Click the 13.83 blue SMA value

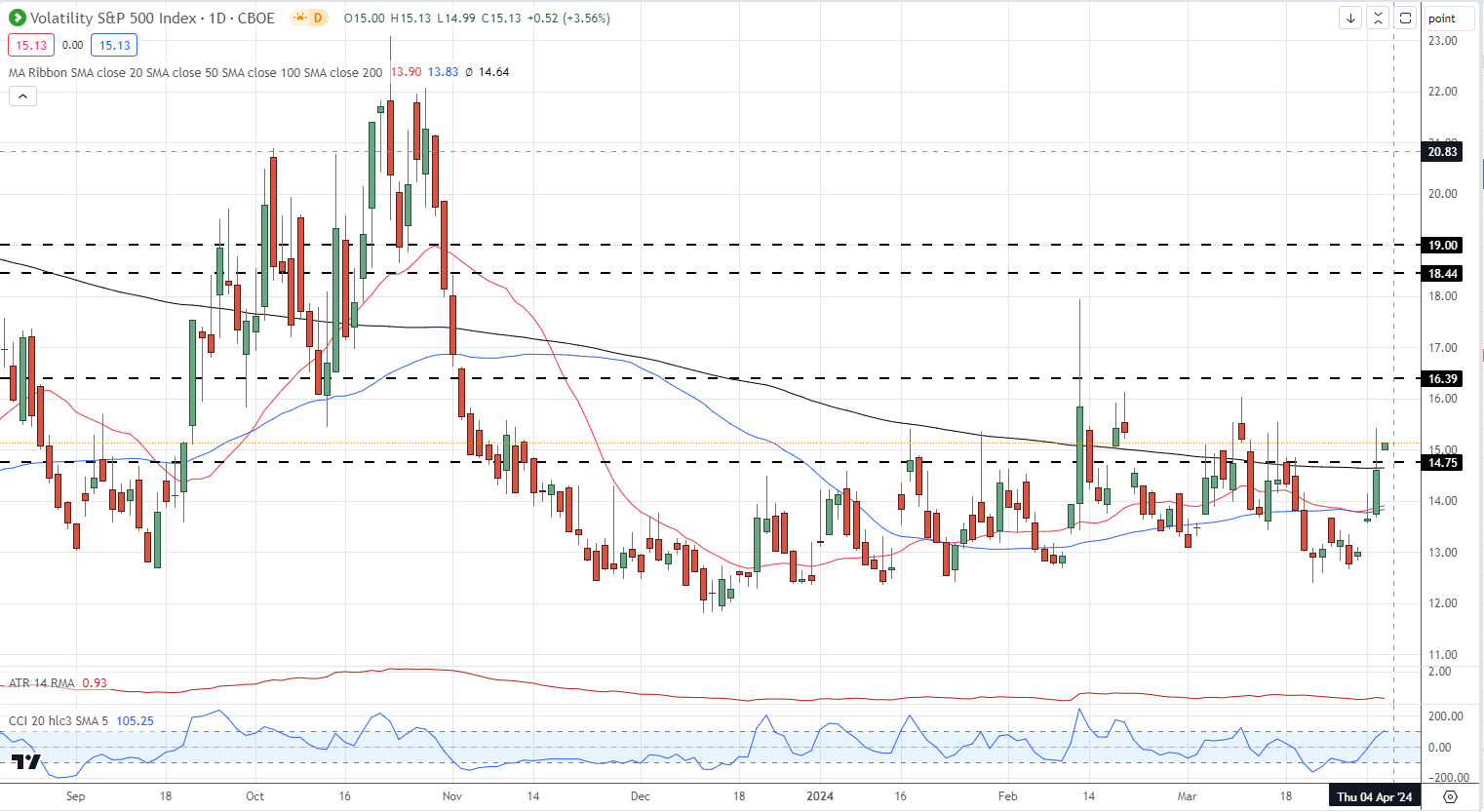pyautogui.click(x=443, y=72)
